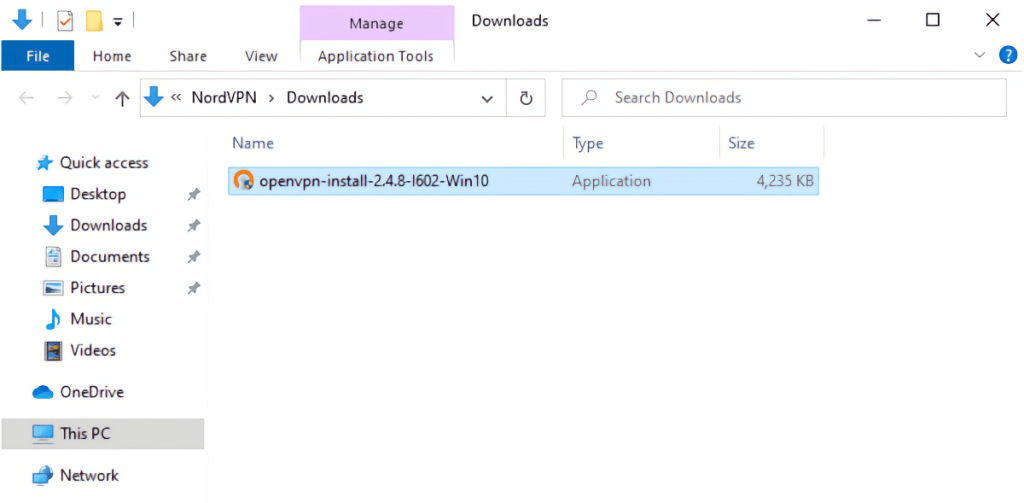This screenshot has width=1024, height=503.
Task: Go forward with the Forward arrow
Action: coord(65,98)
